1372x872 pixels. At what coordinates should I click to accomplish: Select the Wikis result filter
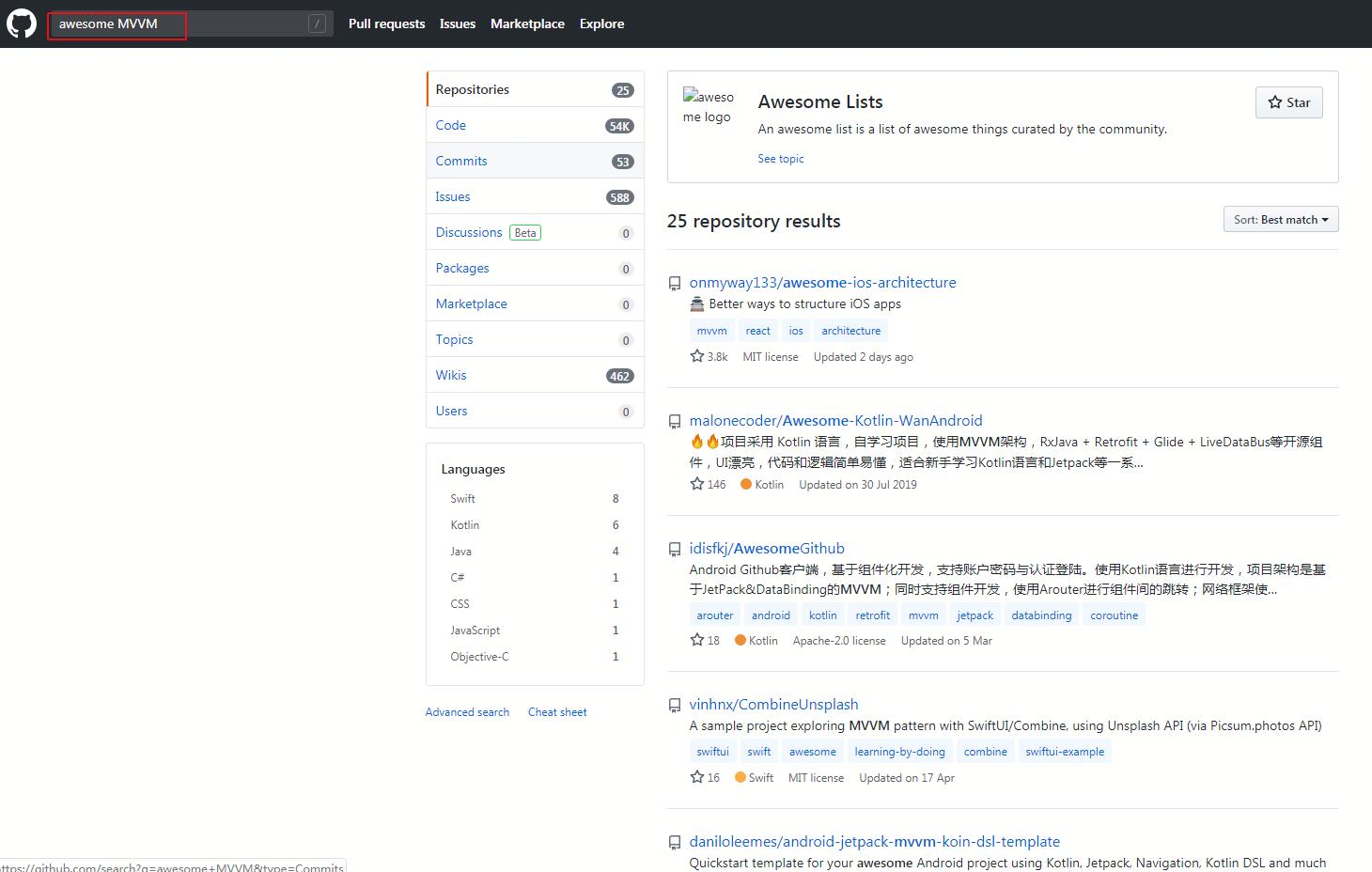point(535,375)
